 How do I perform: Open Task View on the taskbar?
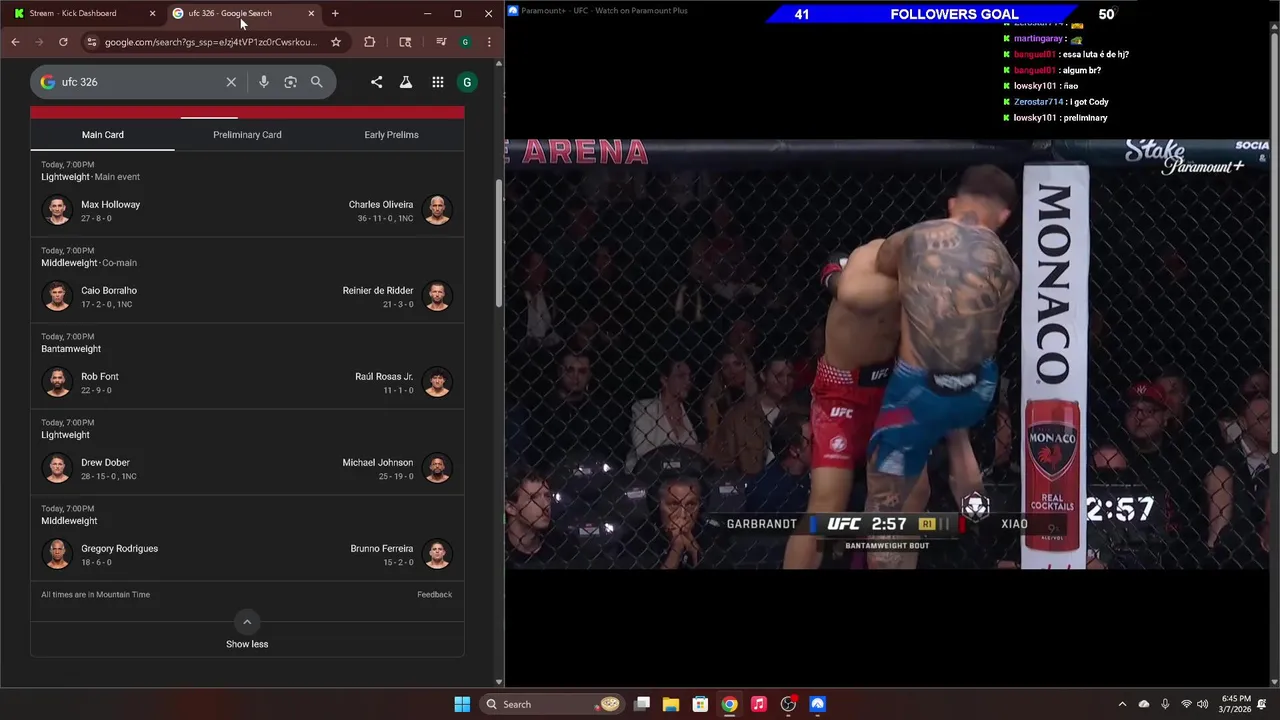coord(642,704)
